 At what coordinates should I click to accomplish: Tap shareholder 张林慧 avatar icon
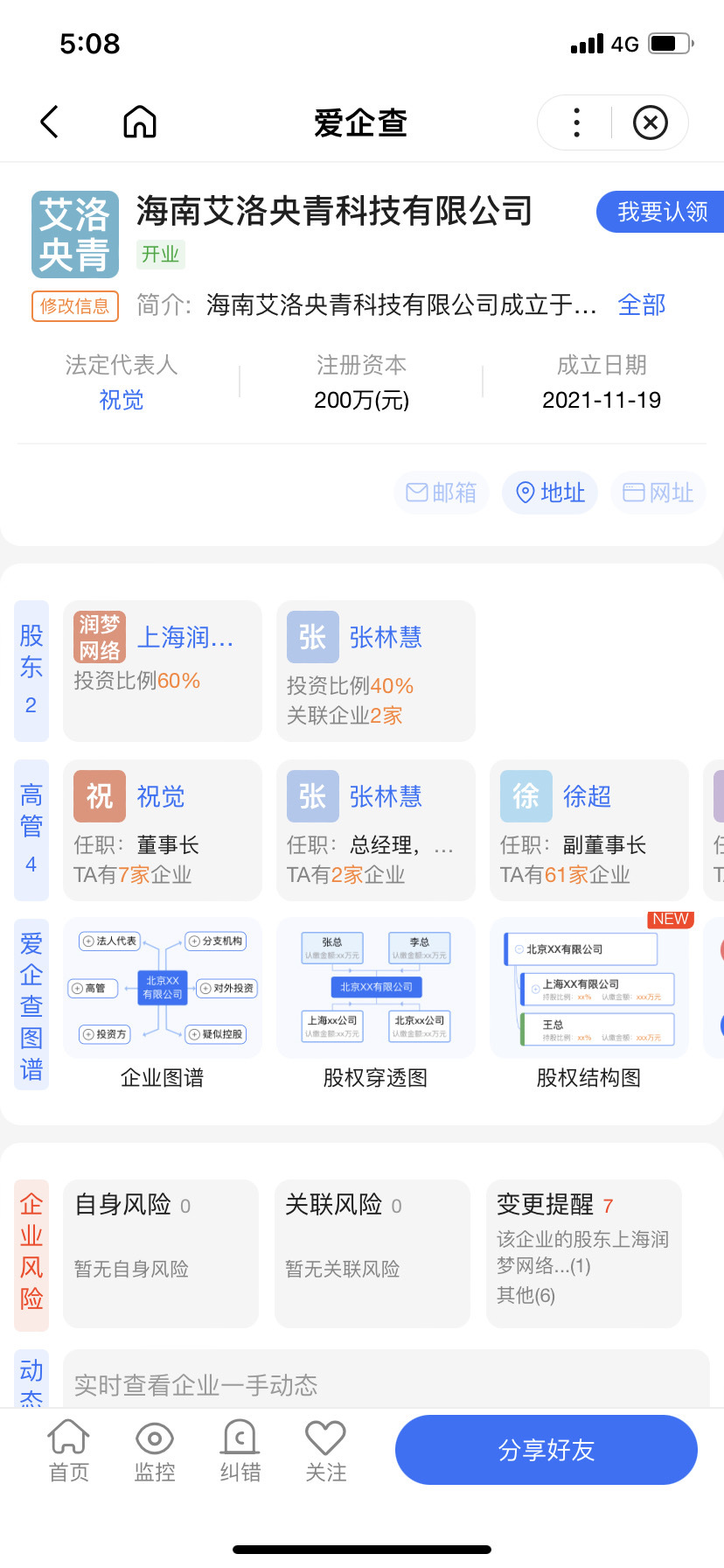tap(313, 637)
